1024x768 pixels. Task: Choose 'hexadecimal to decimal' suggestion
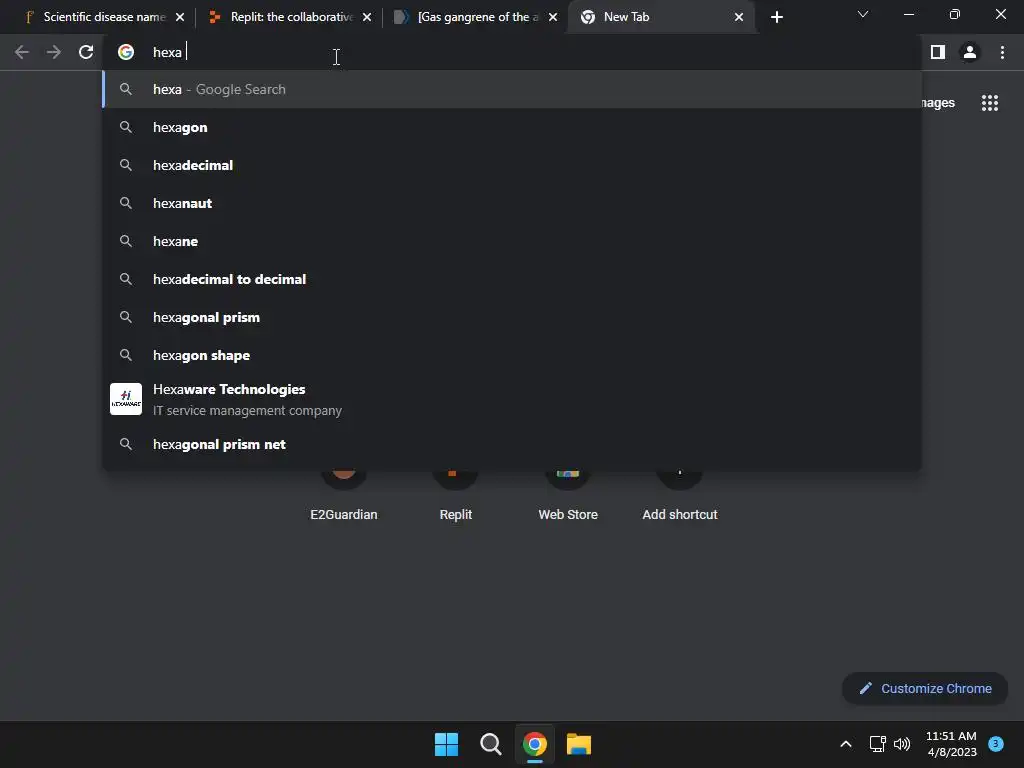click(x=511, y=279)
